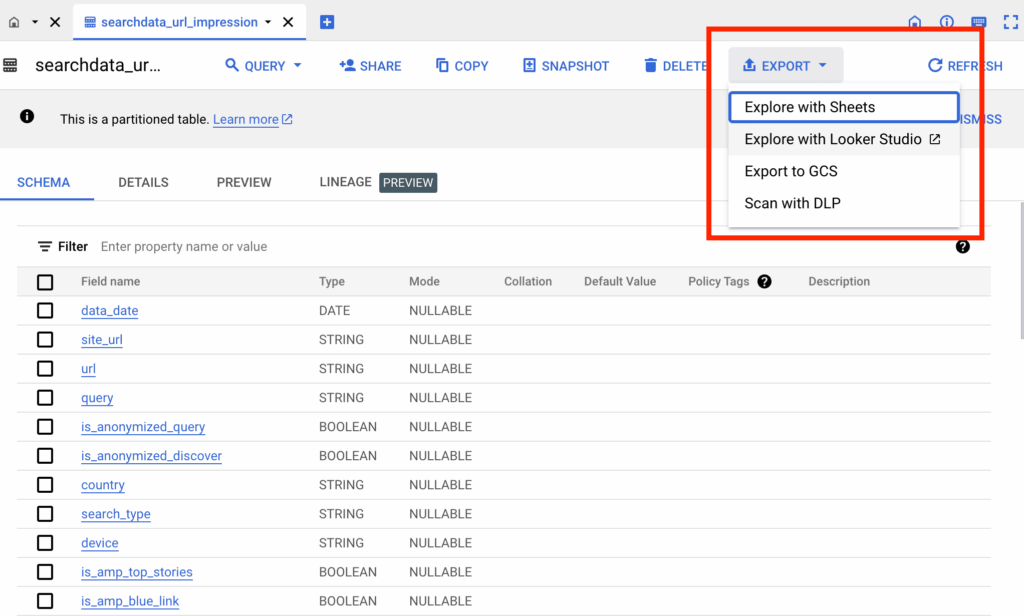1024x616 pixels.
Task: Click the REFRESH button
Action: pos(965,66)
